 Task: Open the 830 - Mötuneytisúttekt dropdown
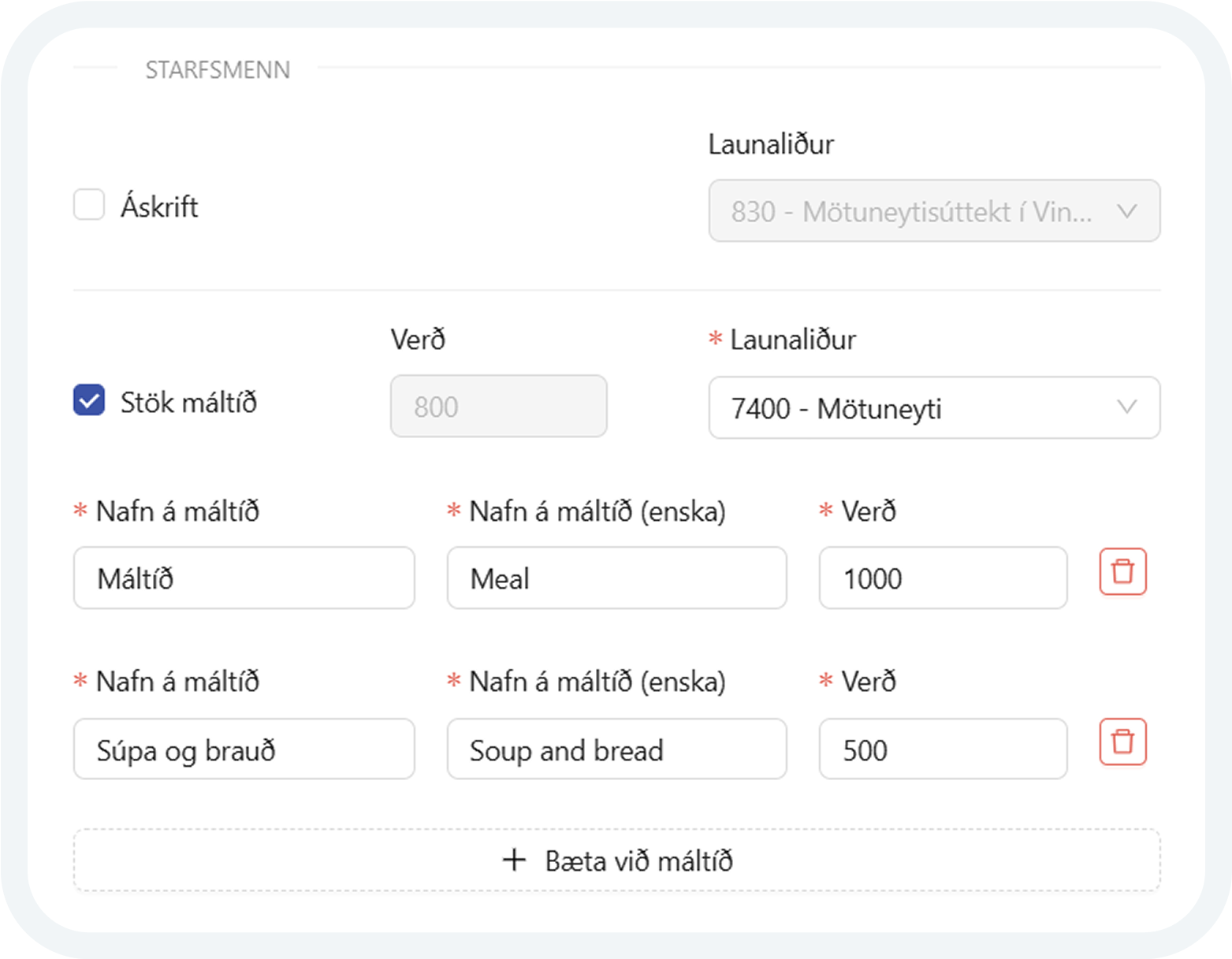pyautogui.click(x=914, y=211)
